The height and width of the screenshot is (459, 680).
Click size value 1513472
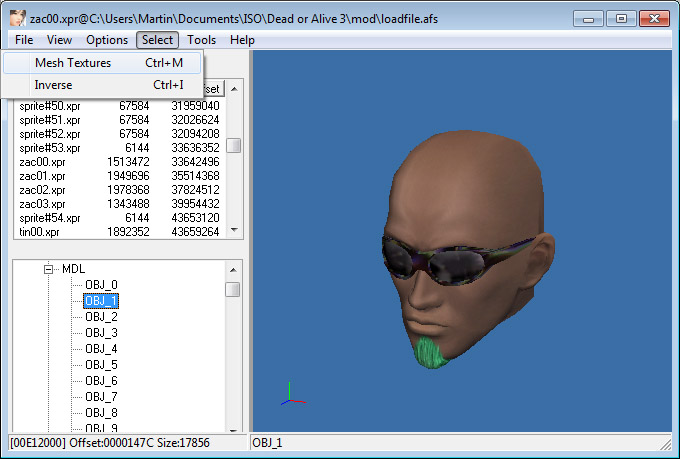pos(128,162)
